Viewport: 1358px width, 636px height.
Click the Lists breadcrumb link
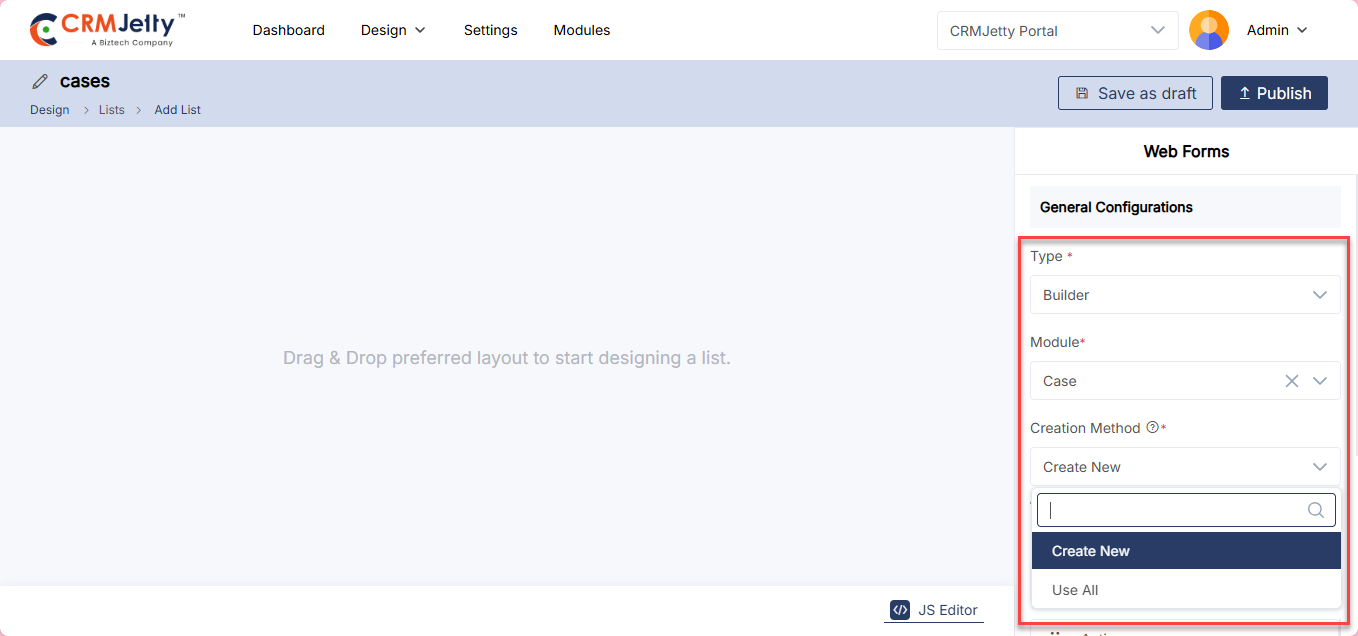pyautogui.click(x=111, y=110)
